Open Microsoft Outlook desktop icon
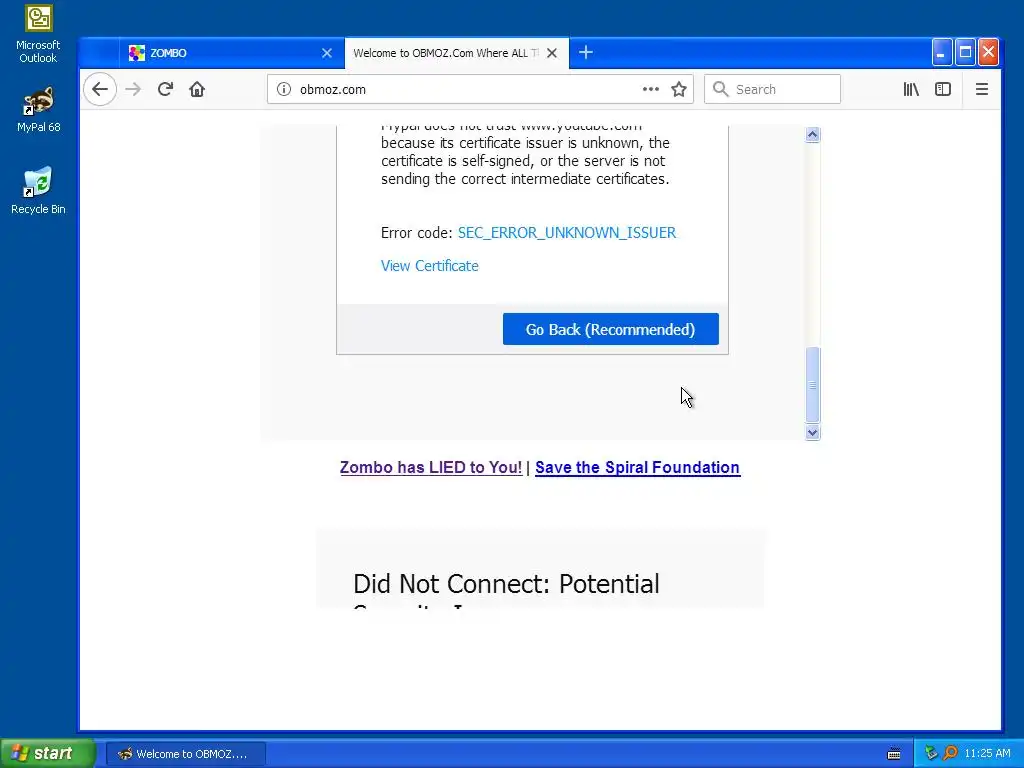The image size is (1024, 768). click(x=38, y=34)
